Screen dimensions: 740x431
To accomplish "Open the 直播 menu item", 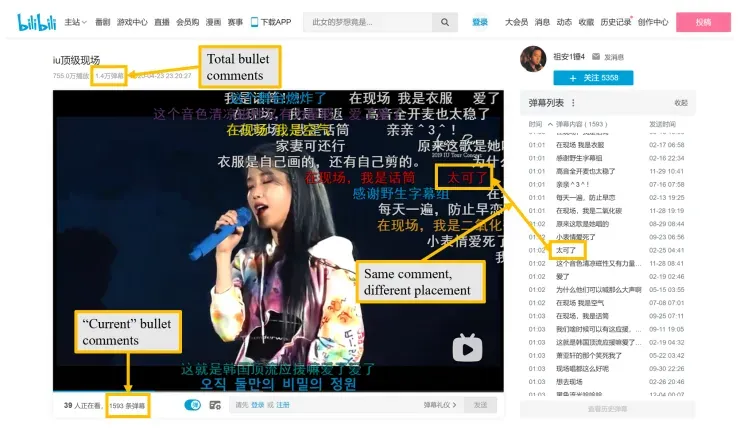I will [162, 22].
